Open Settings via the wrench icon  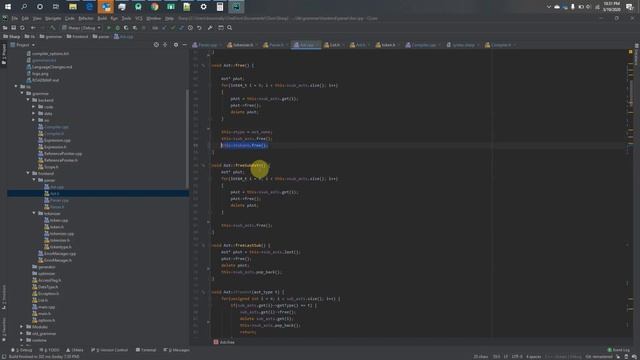click(x=210, y=28)
